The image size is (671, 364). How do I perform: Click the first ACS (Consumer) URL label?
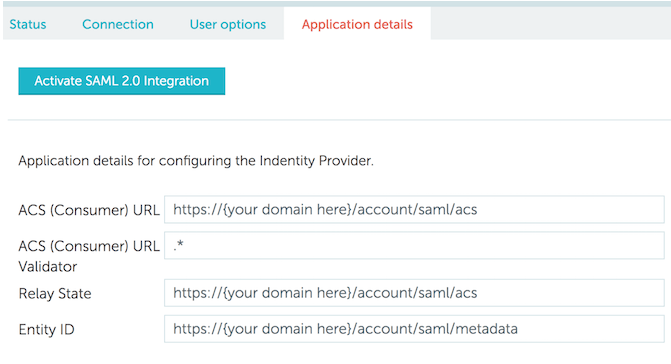(89, 210)
